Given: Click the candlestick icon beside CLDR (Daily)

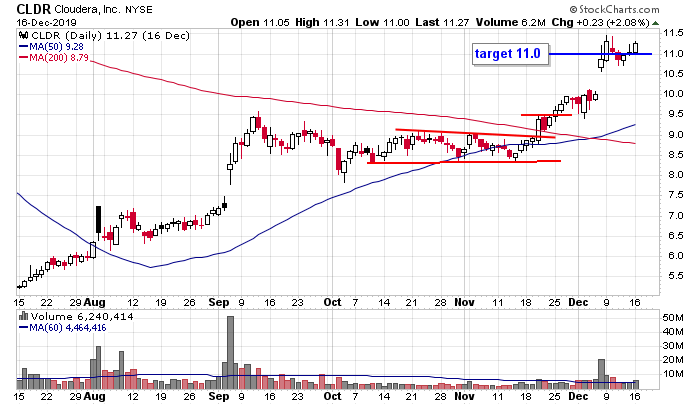Looking at the screenshot, I should (24, 35).
